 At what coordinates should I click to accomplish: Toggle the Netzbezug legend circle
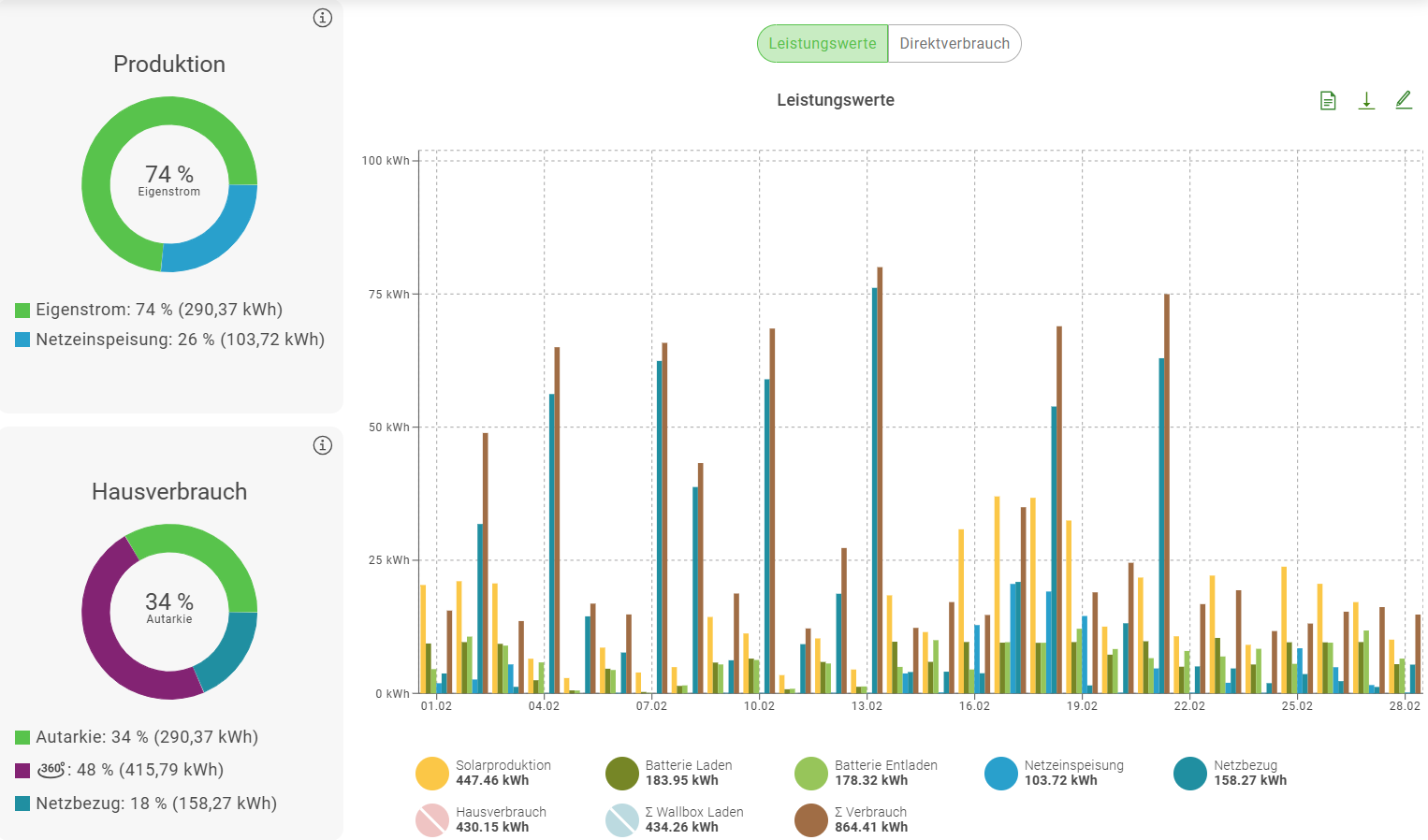coord(1190,774)
